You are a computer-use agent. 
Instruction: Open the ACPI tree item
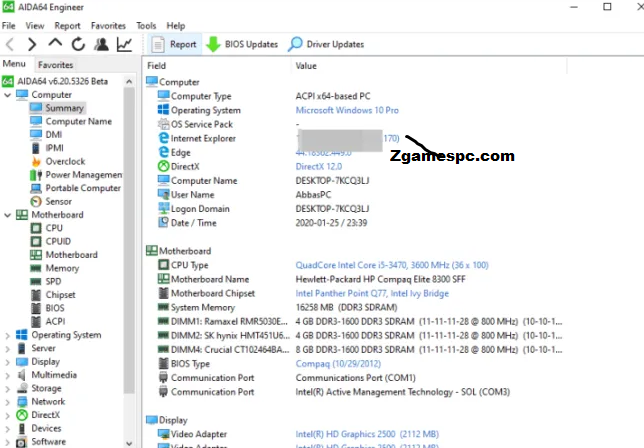point(48,322)
